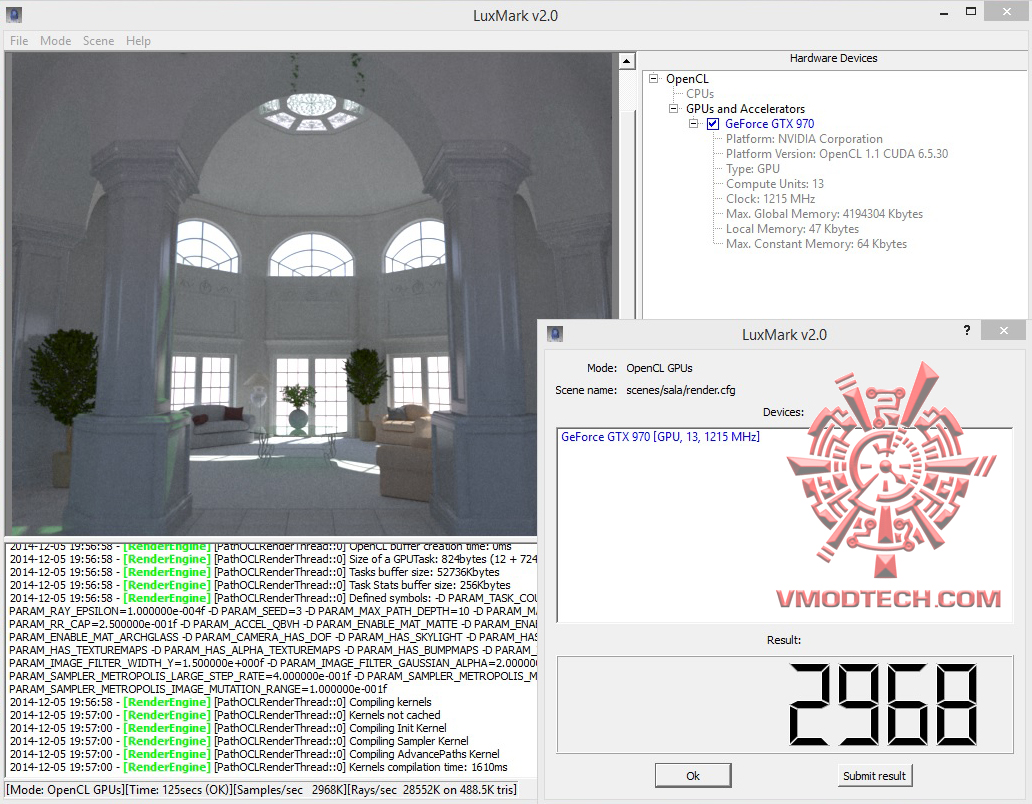Click the Hardware Devices panel header
The image size is (1032, 804).
click(833, 59)
